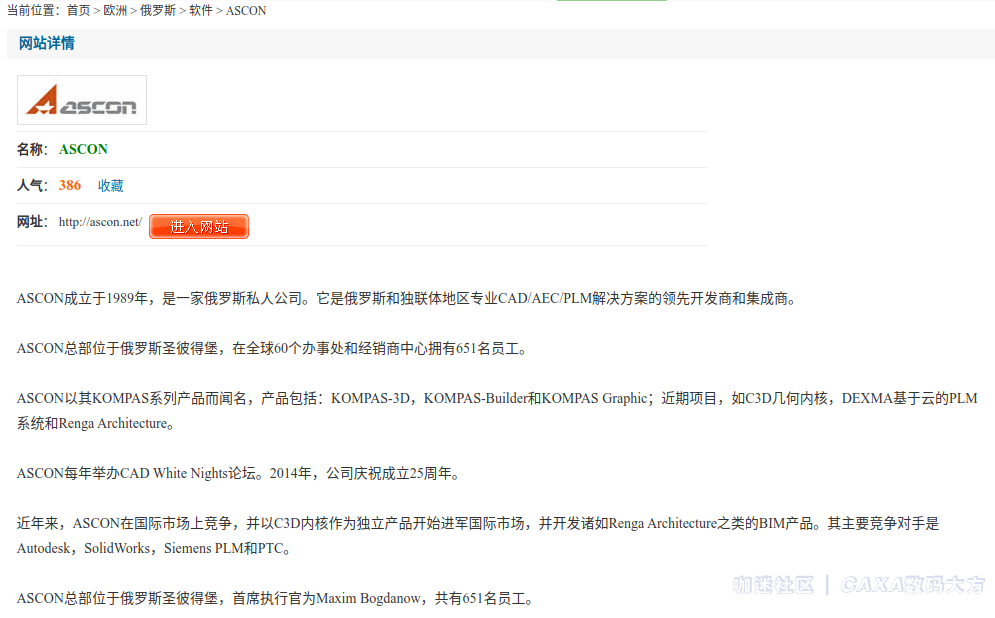Click paragraph starting 近年来，ASCON在国际市场
The height and width of the screenshot is (618, 995).
478,536
